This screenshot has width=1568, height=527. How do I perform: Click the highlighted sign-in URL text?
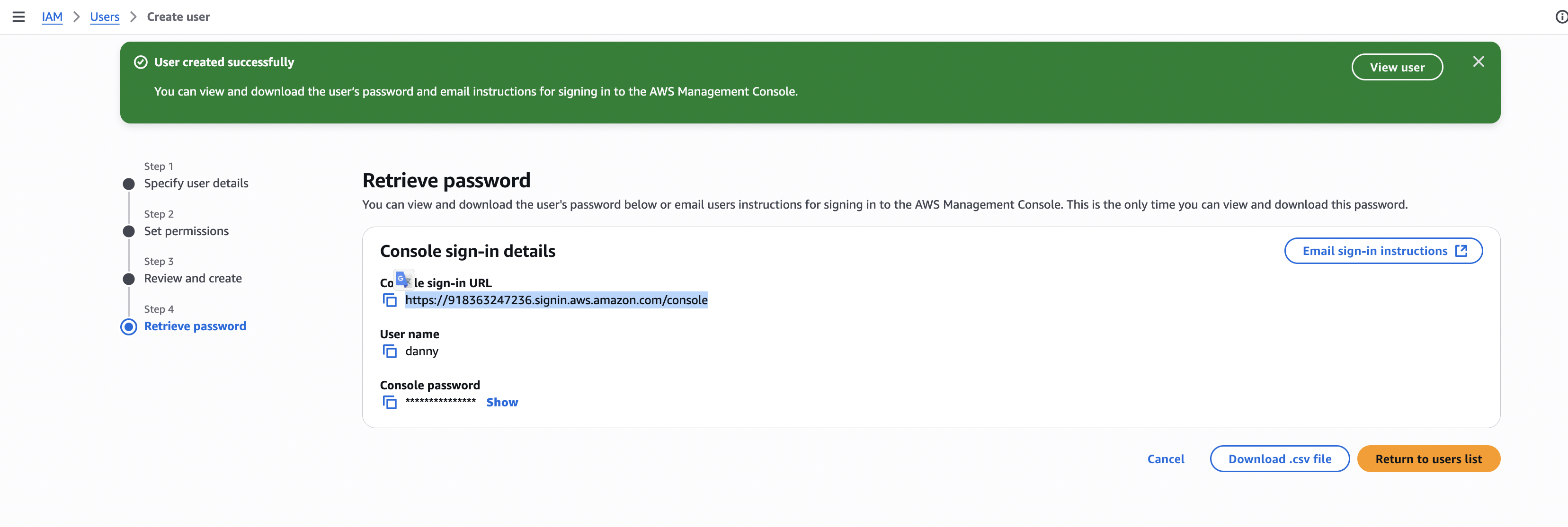[x=556, y=300]
